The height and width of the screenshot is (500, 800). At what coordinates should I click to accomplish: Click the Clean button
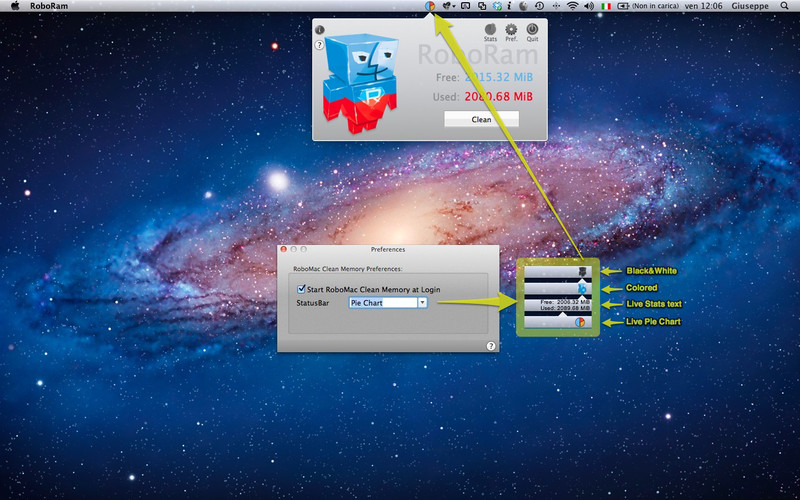point(481,119)
